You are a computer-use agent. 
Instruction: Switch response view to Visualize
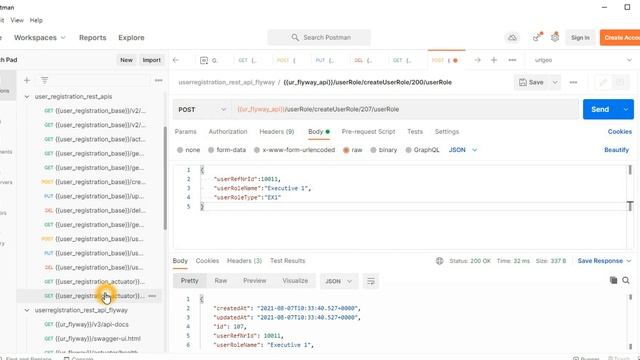295,281
